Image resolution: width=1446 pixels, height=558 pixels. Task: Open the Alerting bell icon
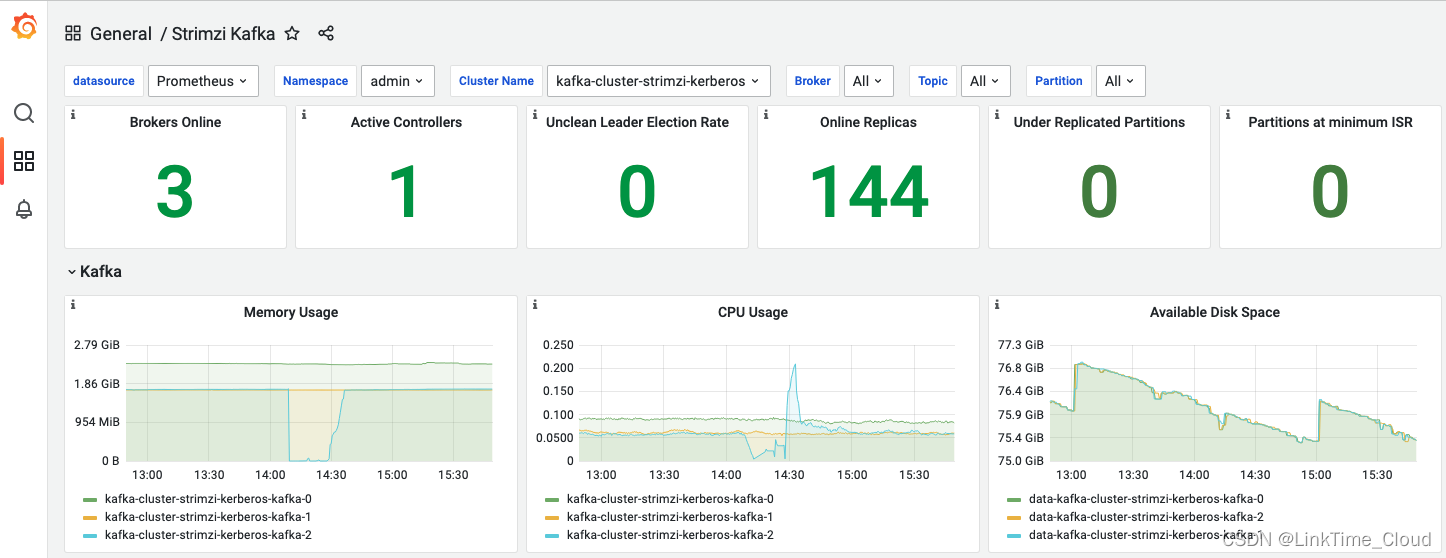coord(24,209)
